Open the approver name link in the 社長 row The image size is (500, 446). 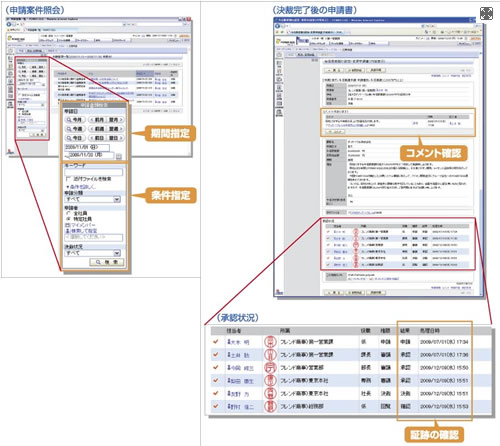coord(238,394)
